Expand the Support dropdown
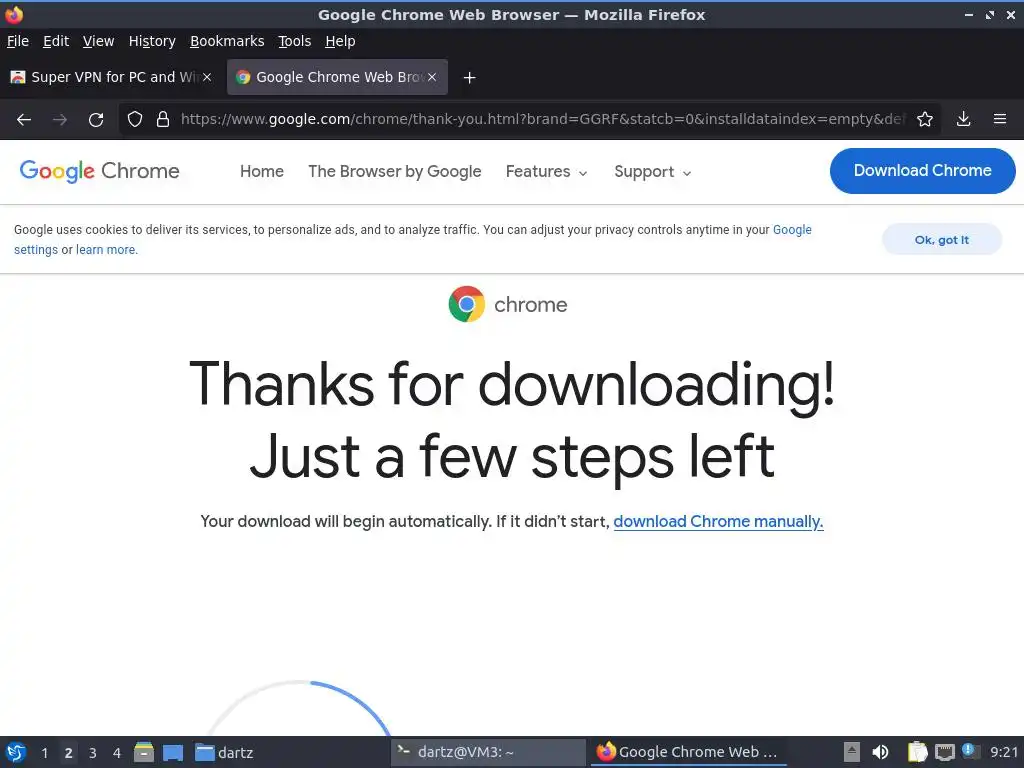 [x=652, y=172]
